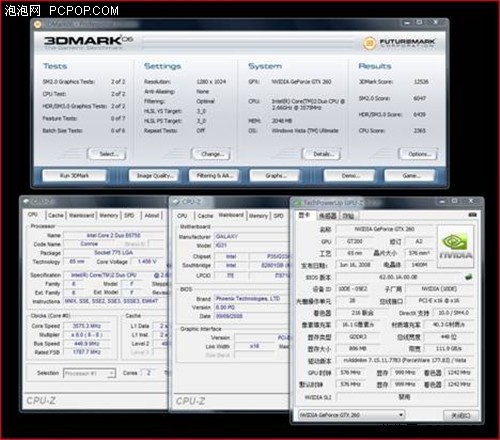Open system Details button

point(322,154)
